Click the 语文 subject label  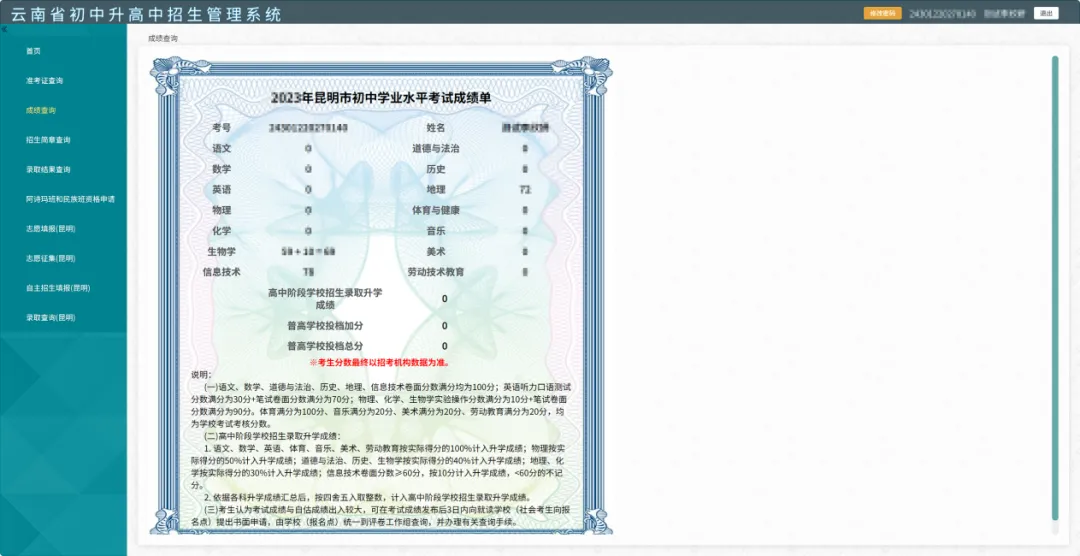click(222, 148)
